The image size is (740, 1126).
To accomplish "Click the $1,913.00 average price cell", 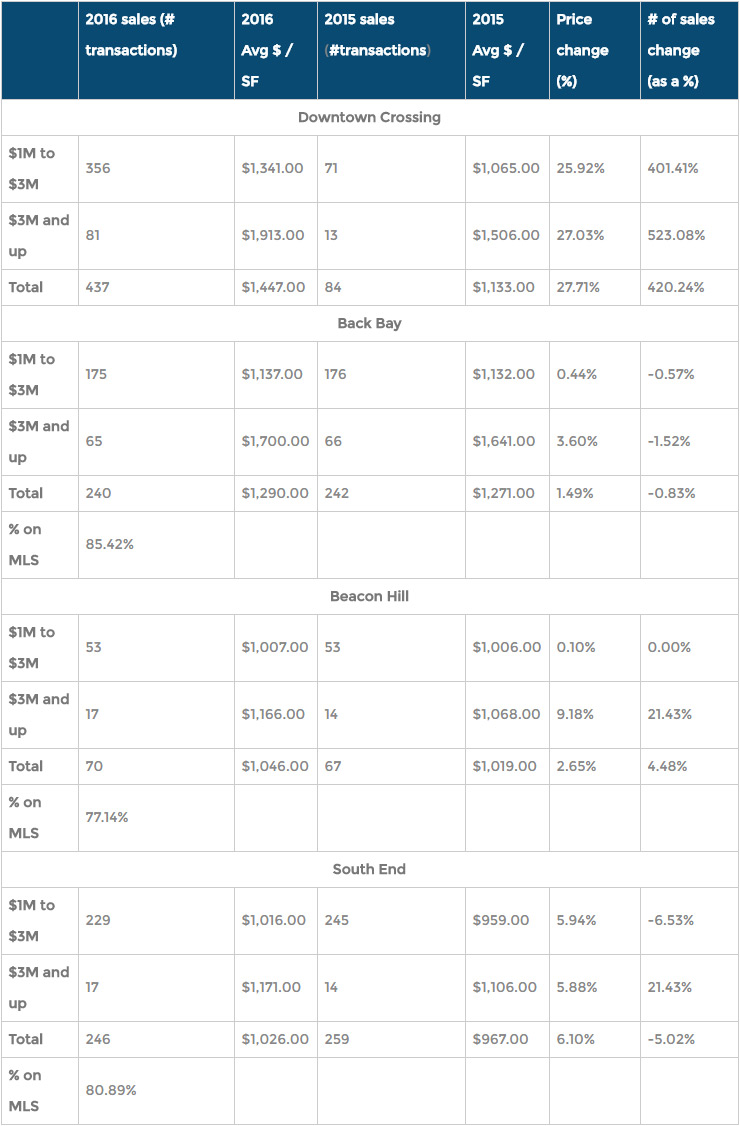I will coord(272,235).
